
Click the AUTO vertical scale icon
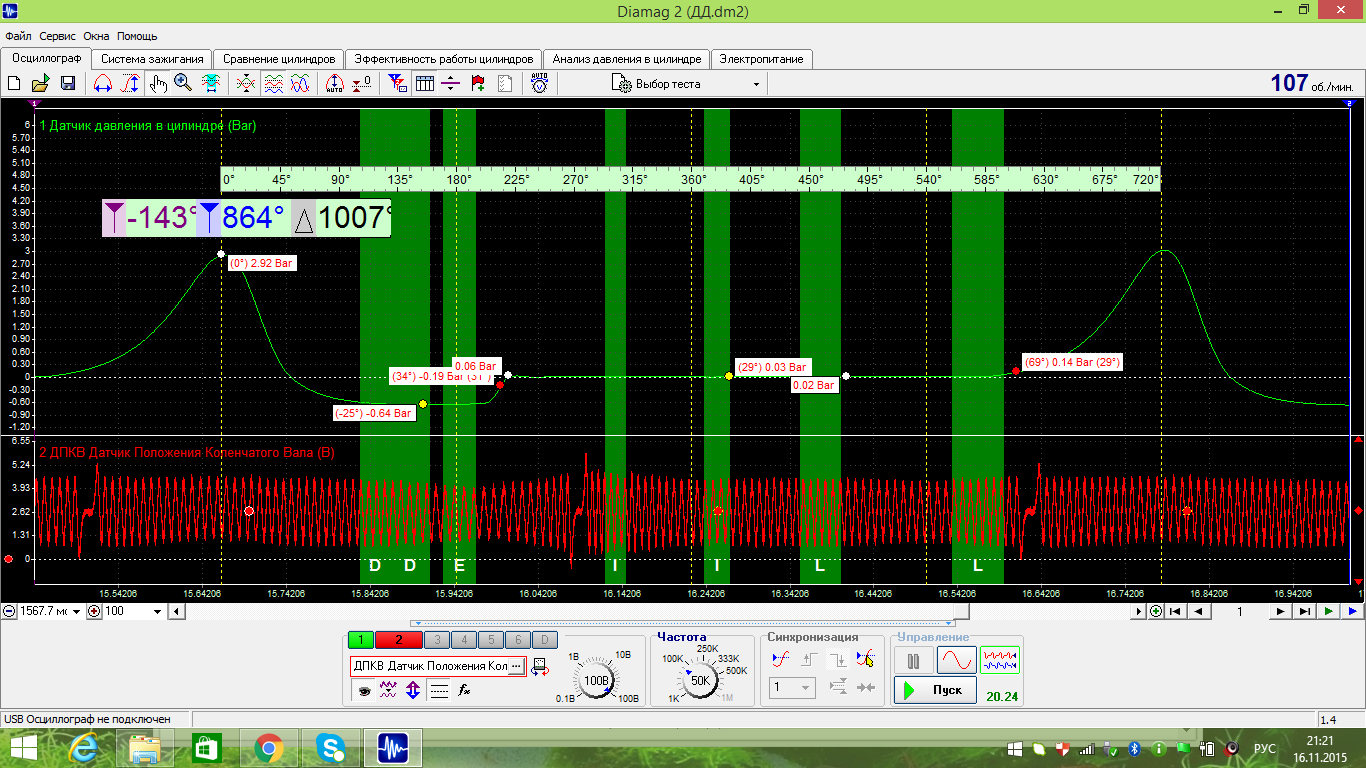coord(335,84)
